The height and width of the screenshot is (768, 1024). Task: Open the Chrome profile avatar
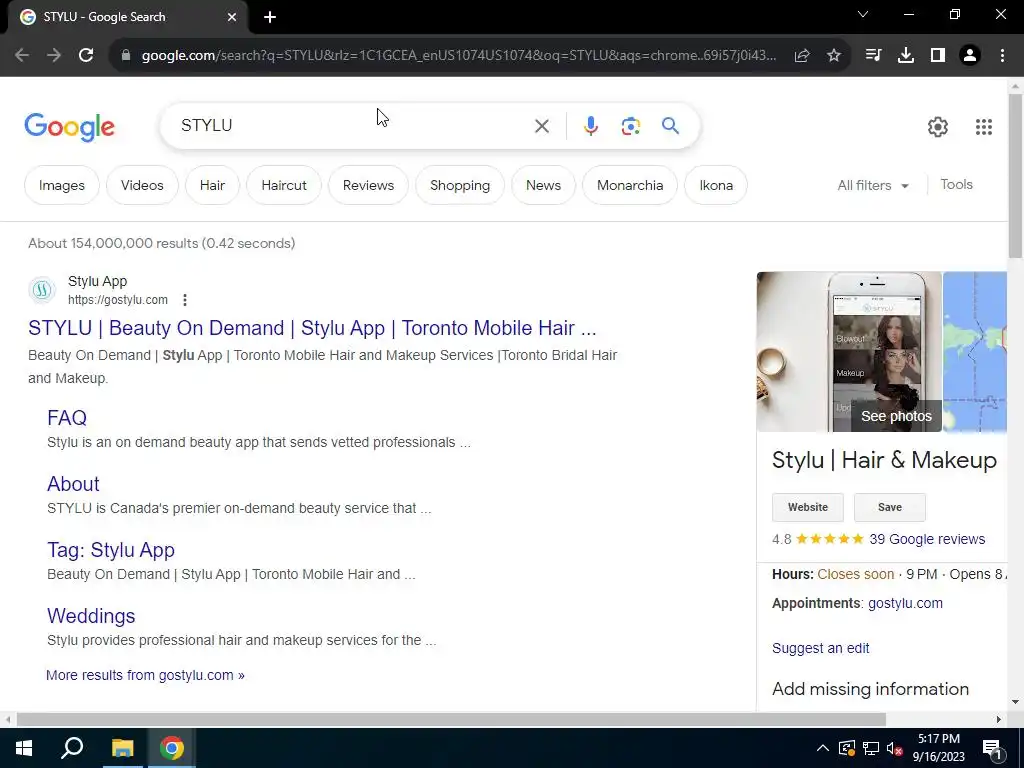click(970, 56)
